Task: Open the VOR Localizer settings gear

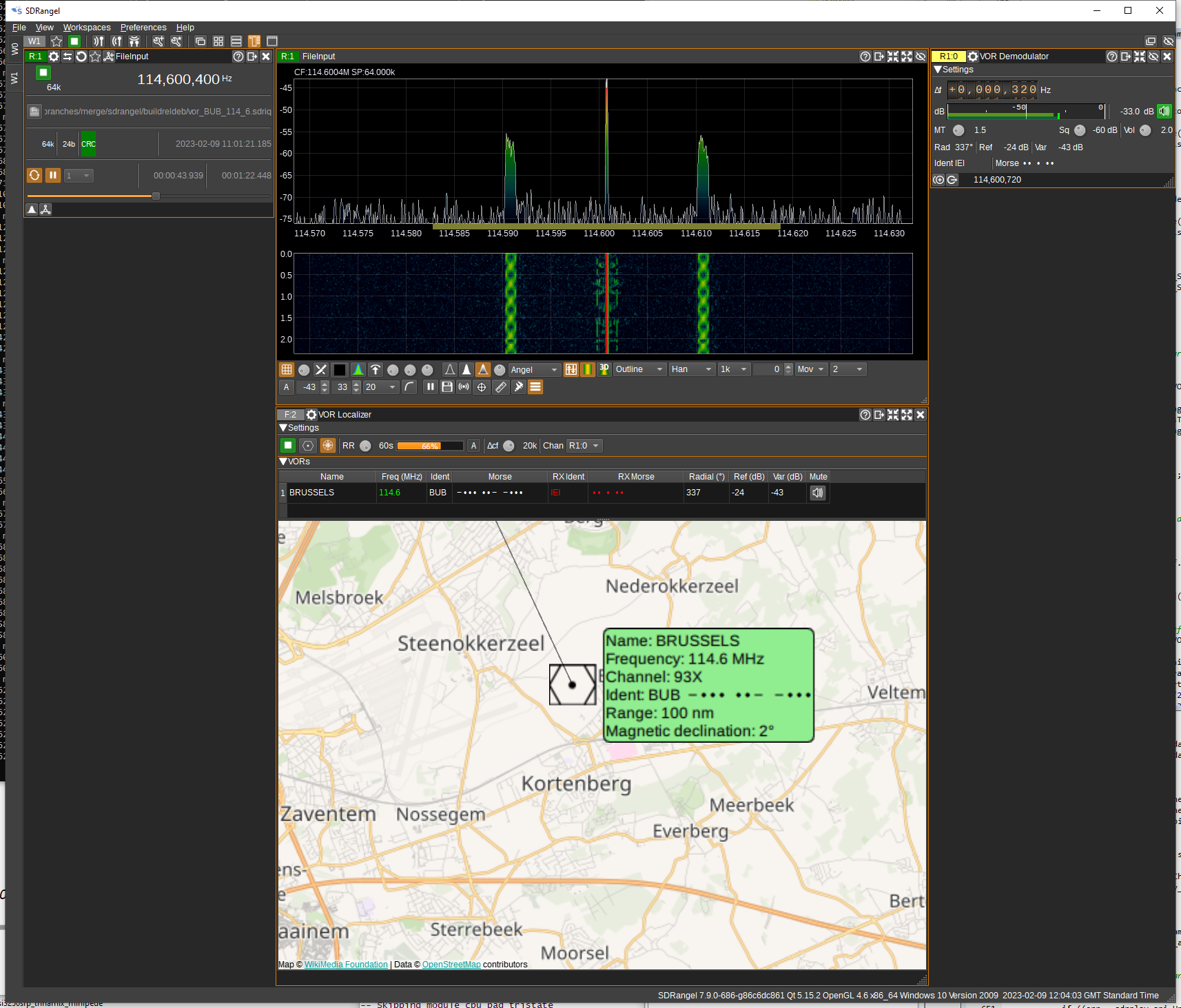Action: [311, 415]
